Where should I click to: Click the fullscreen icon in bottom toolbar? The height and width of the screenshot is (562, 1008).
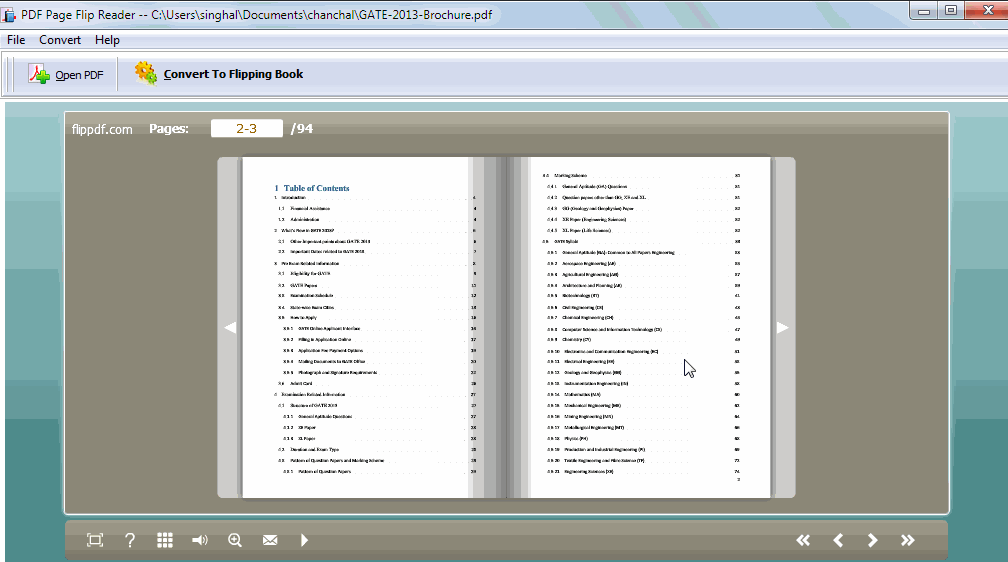pyautogui.click(x=95, y=540)
